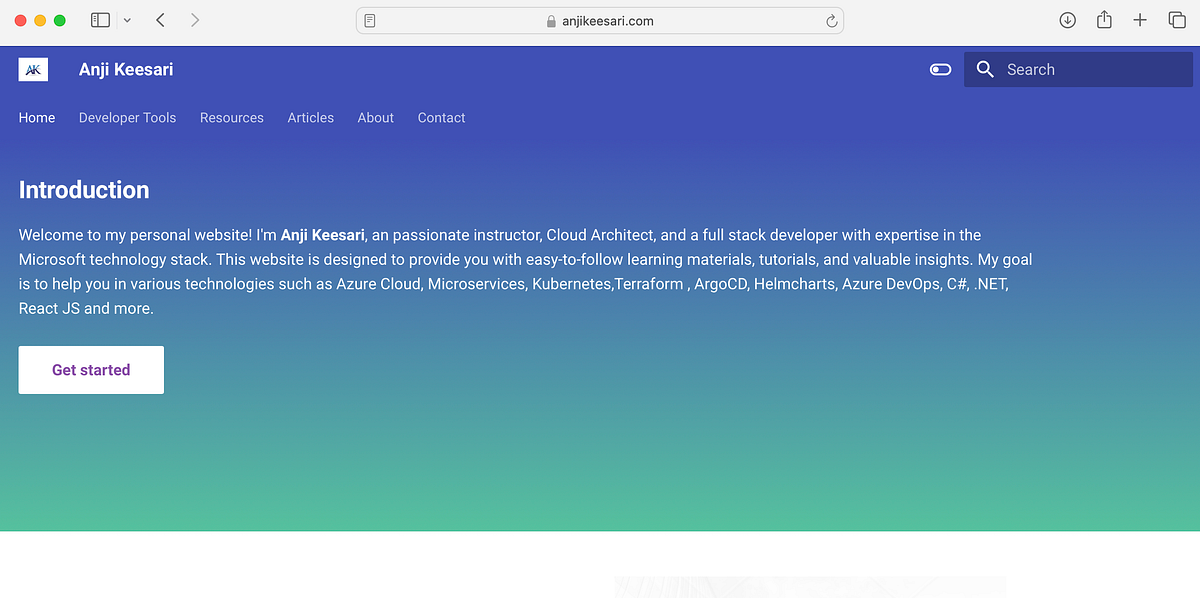This screenshot has height=598, width=1200.
Task: Reload the anjikeesari.com page
Action: pos(830,20)
